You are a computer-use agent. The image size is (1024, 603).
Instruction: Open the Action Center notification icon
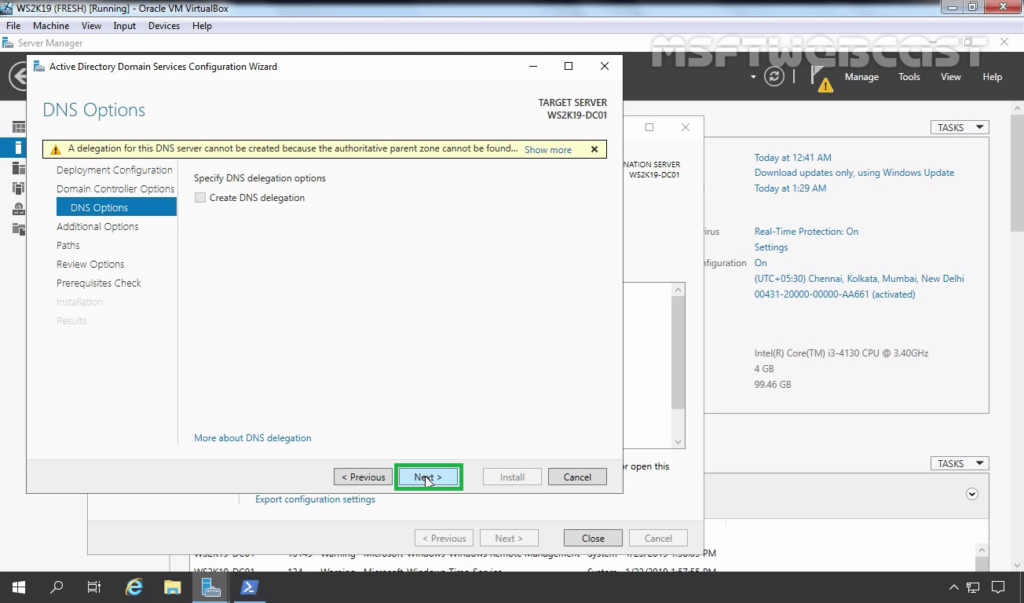click(x=998, y=587)
